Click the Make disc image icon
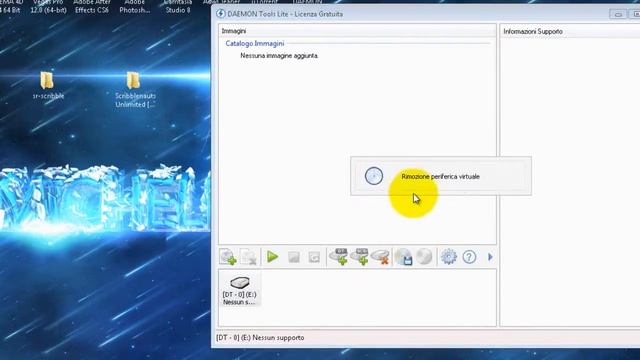The width and height of the screenshot is (640, 360). 404,257
